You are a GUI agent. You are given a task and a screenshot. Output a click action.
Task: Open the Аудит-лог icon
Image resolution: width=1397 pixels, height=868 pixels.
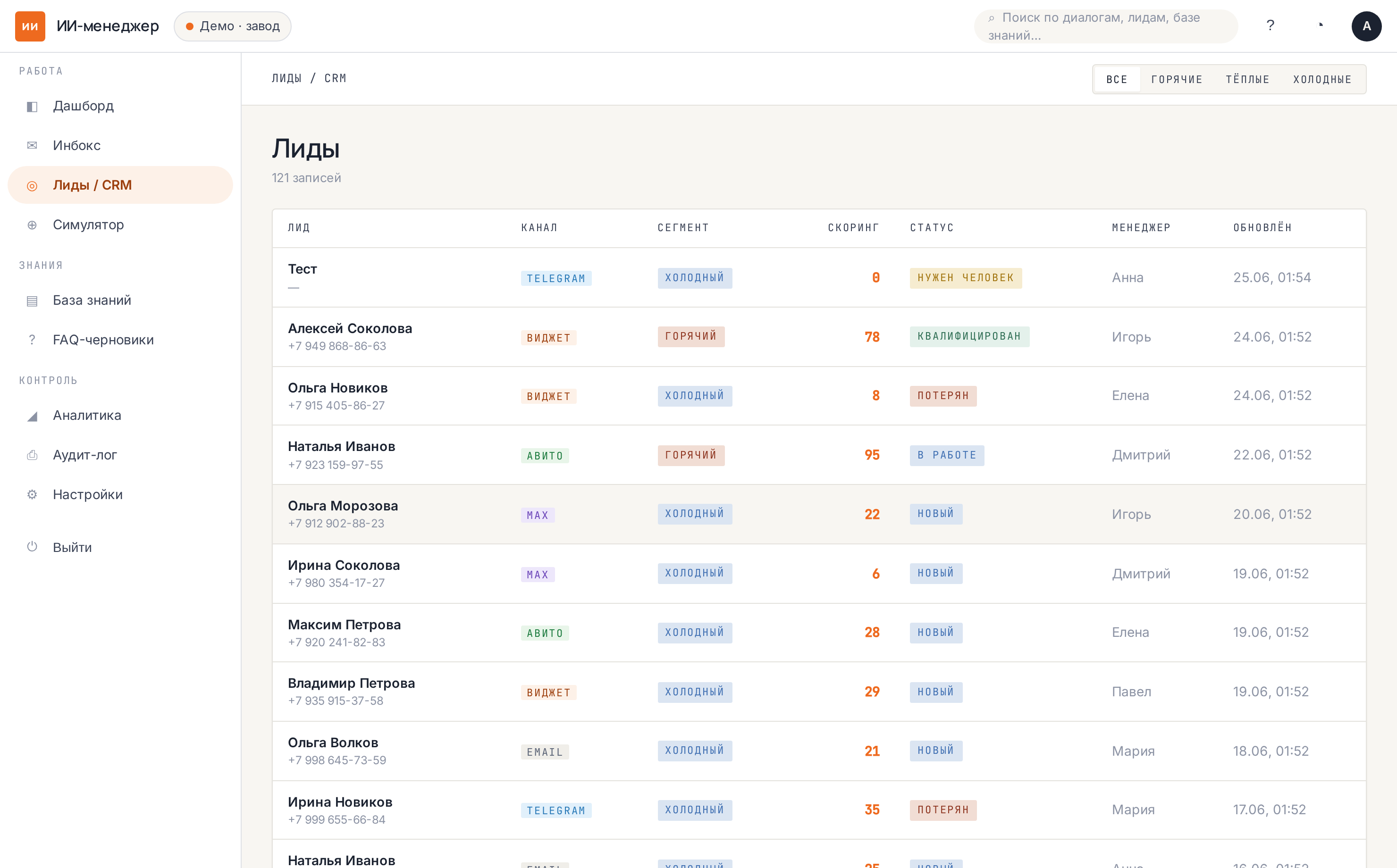(x=32, y=455)
